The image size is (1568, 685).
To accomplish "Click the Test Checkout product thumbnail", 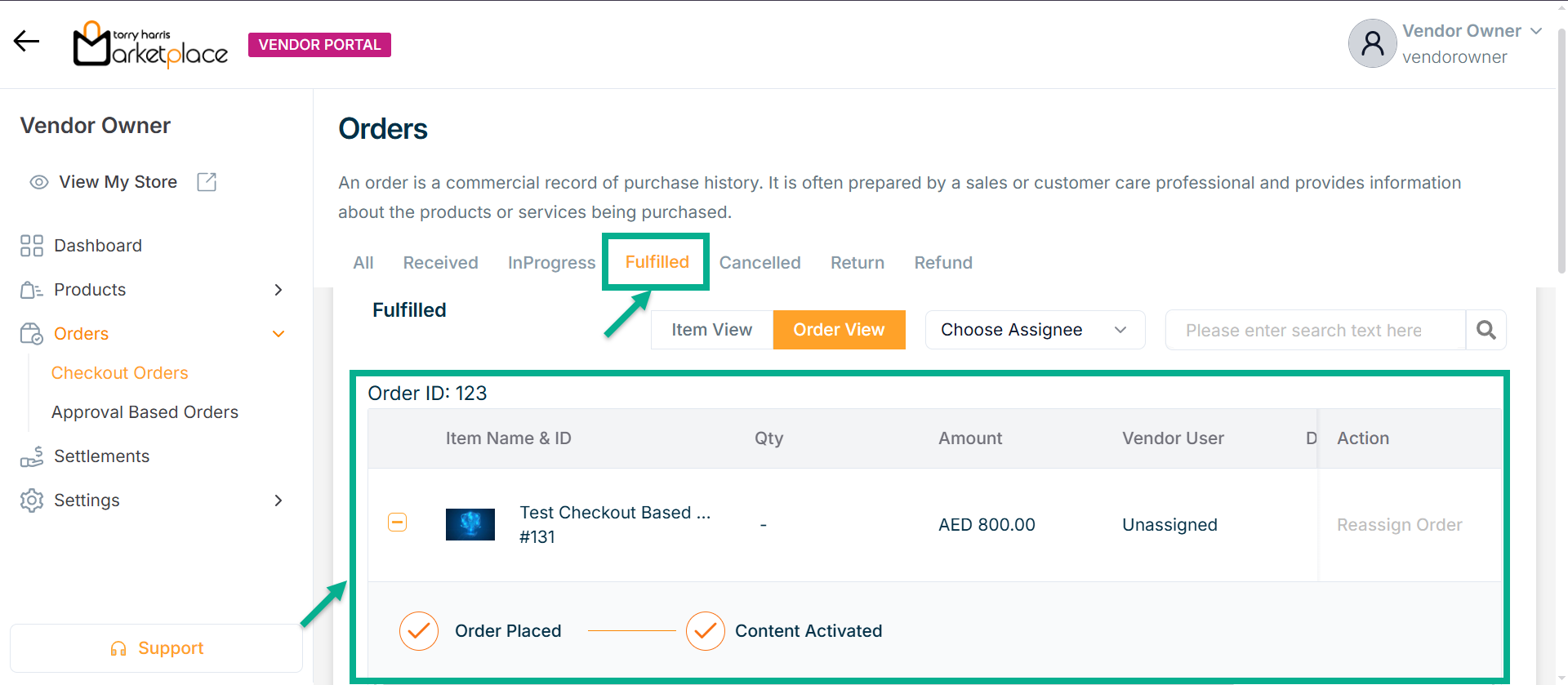I will tap(470, 524).
